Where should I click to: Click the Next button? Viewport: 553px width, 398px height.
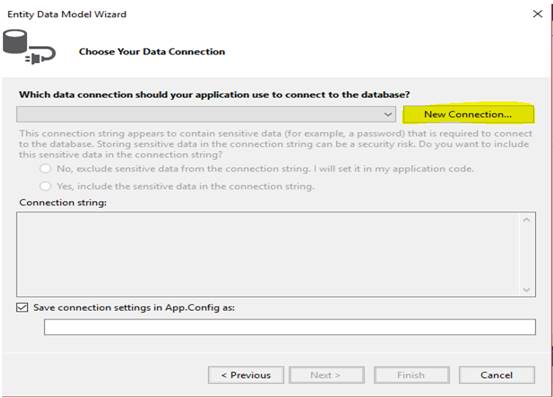(327, 375)
